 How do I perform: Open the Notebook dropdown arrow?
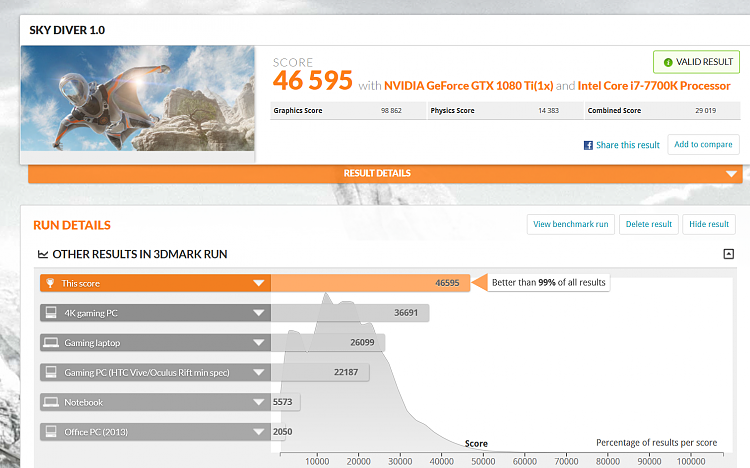point(259,402)
